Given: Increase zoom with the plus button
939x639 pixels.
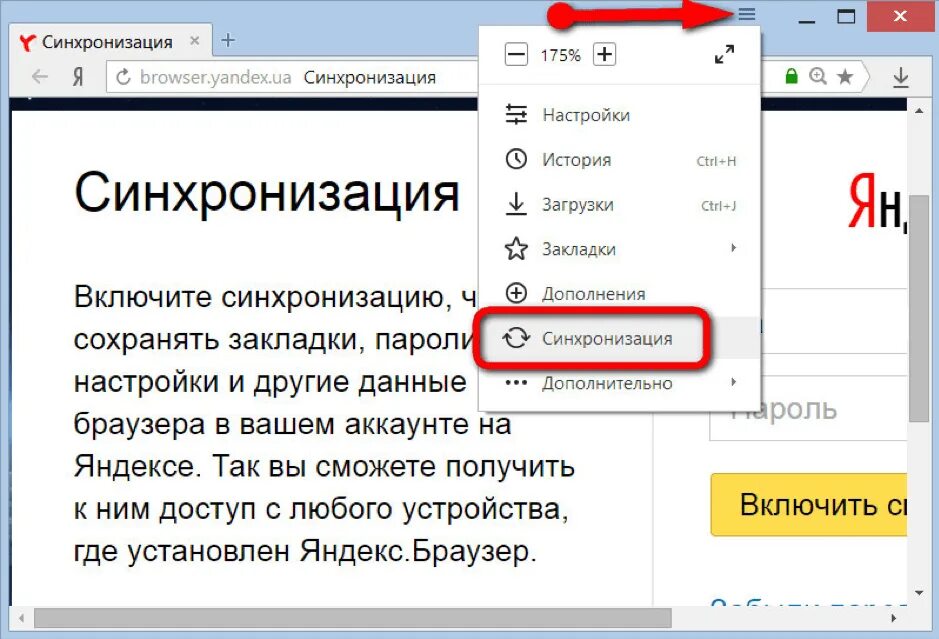Looking at the screenshot, I should [x=604, y=54].
